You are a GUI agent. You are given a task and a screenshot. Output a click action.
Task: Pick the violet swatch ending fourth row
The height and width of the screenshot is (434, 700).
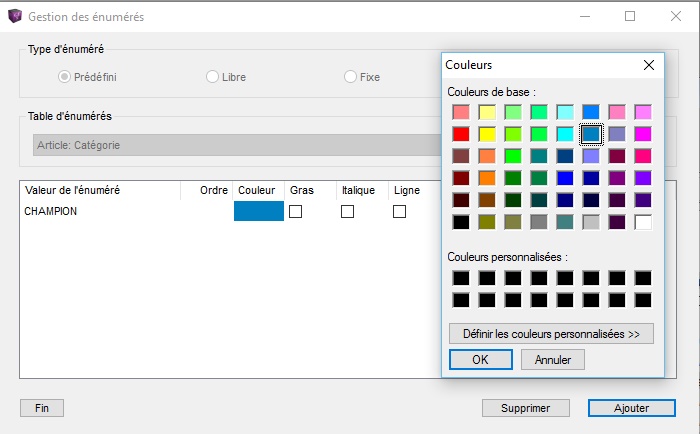click(x=643, y=178)
